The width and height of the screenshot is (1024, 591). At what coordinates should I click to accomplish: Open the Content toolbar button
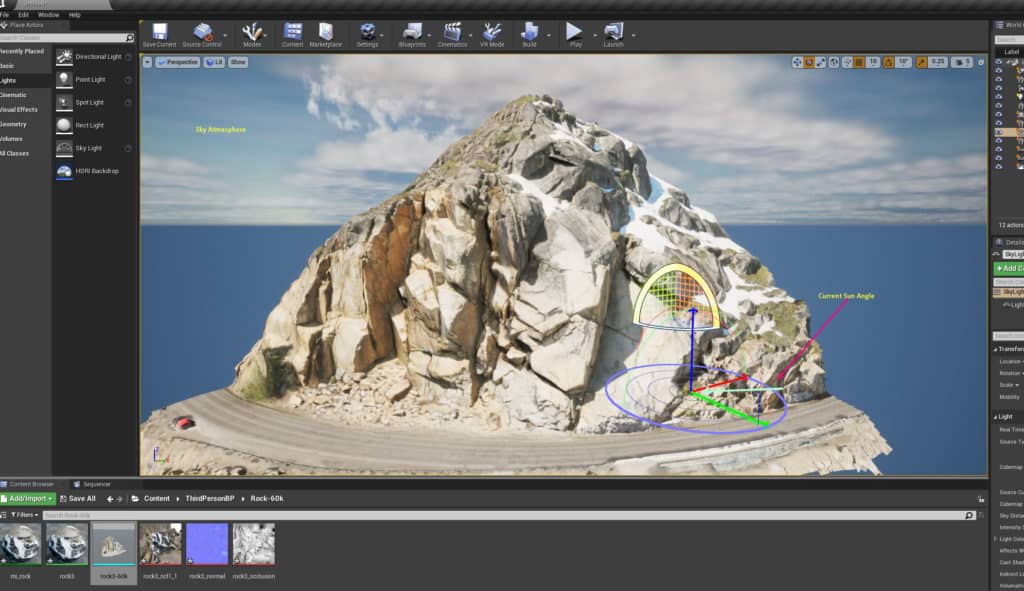[293, 35]
